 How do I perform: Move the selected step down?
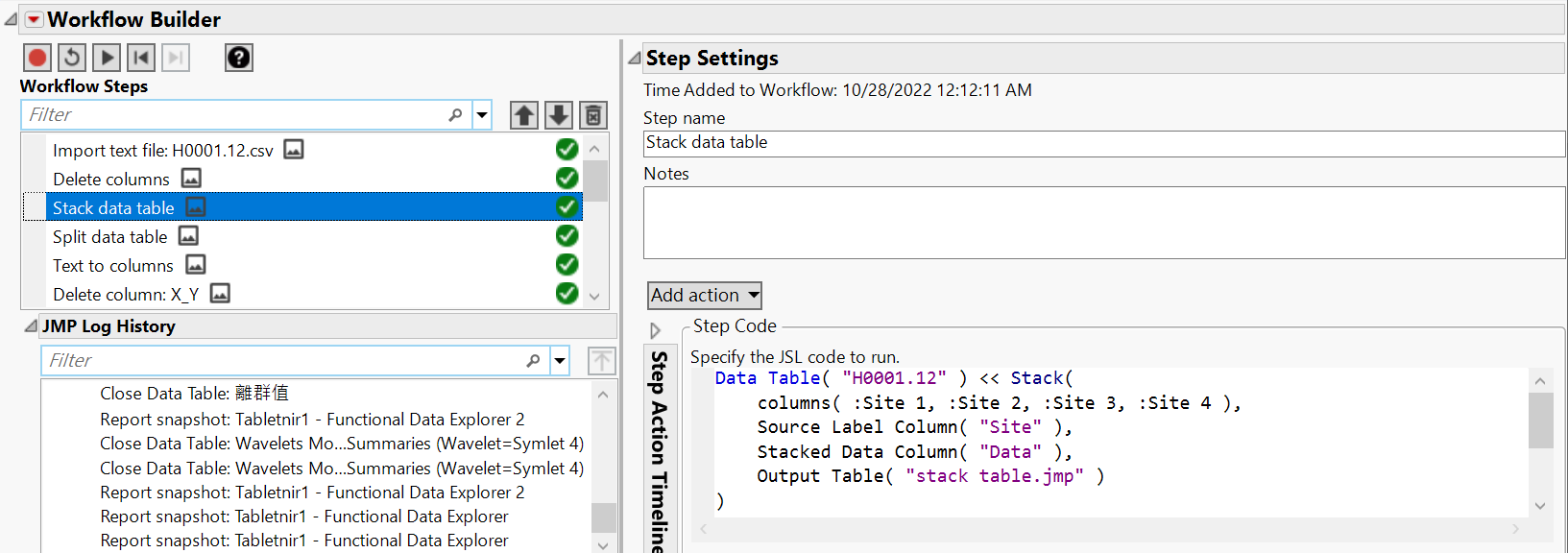click(x=559, y=115)
